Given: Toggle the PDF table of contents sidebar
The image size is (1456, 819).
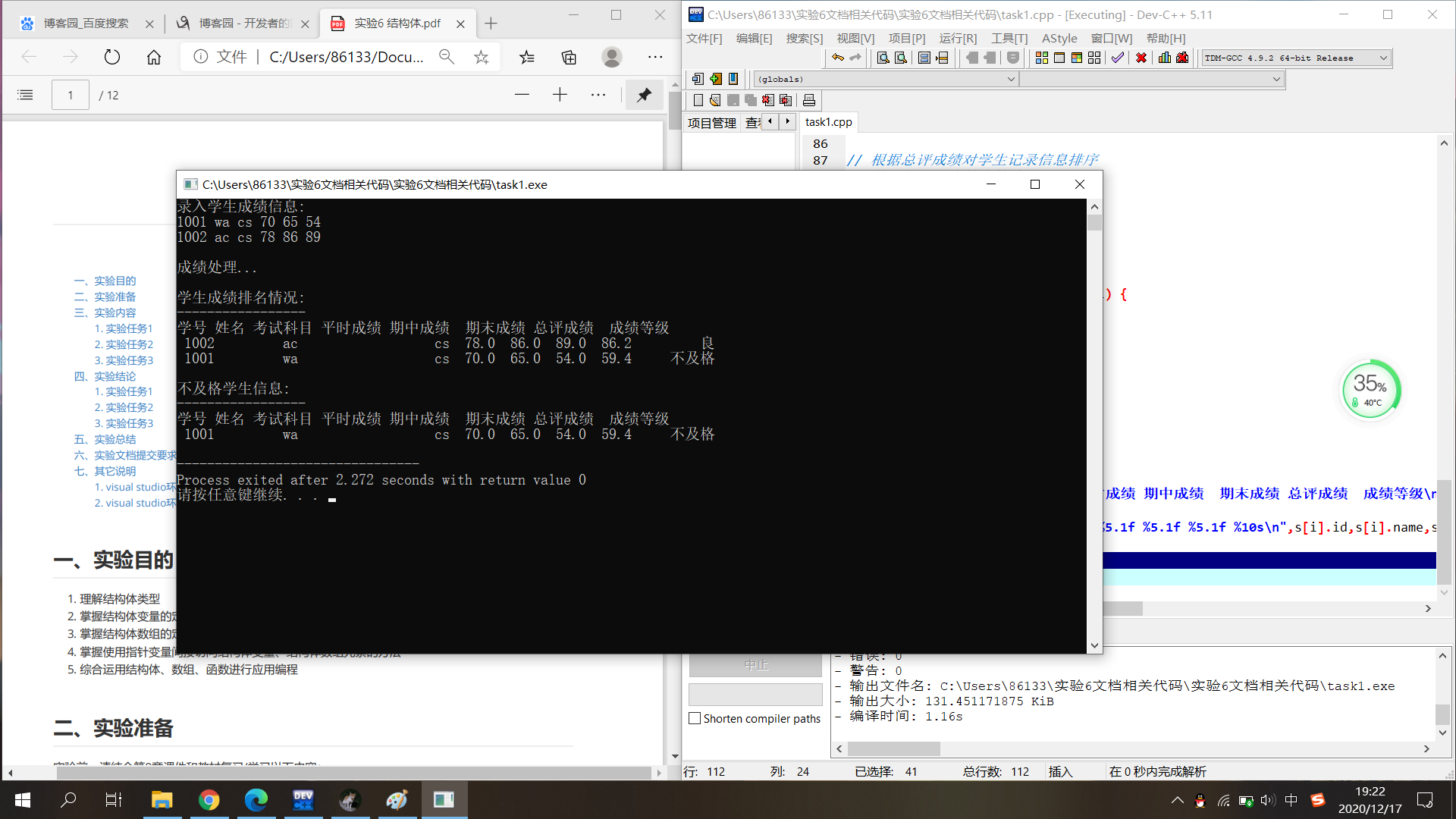Looking at the screenshot, I should point(25,95).
